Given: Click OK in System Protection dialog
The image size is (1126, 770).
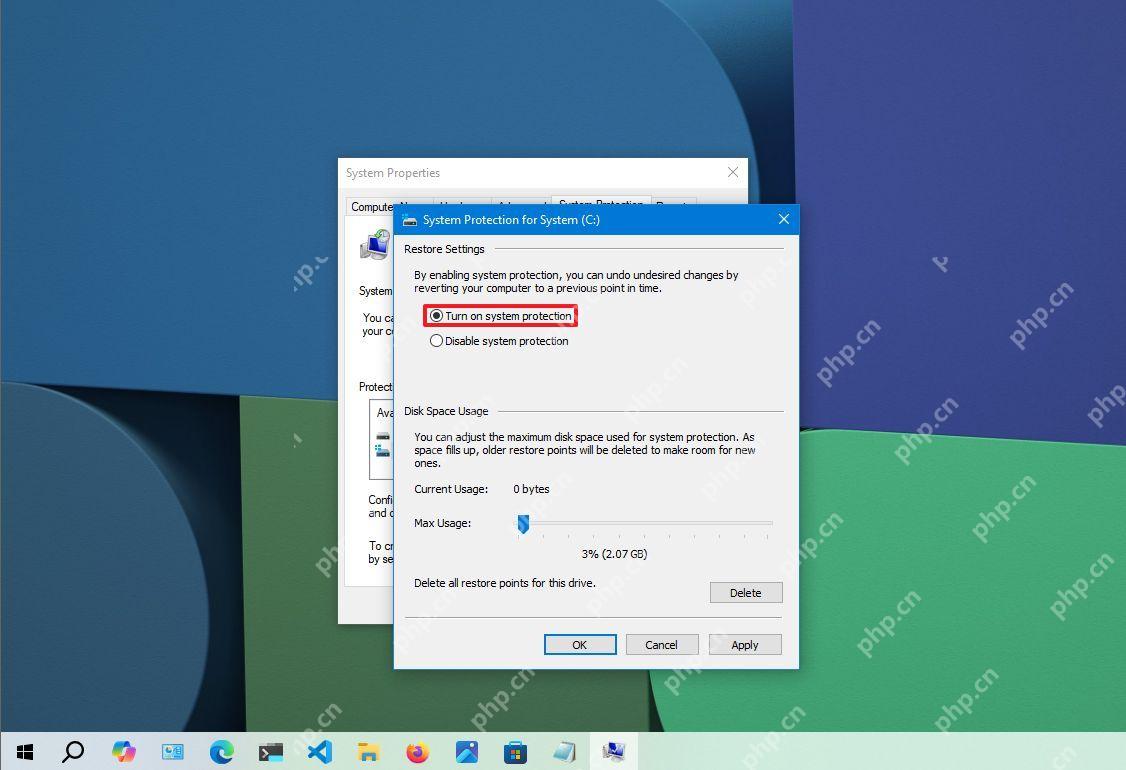Looking at the screenshot, I should tap(580, 645).
